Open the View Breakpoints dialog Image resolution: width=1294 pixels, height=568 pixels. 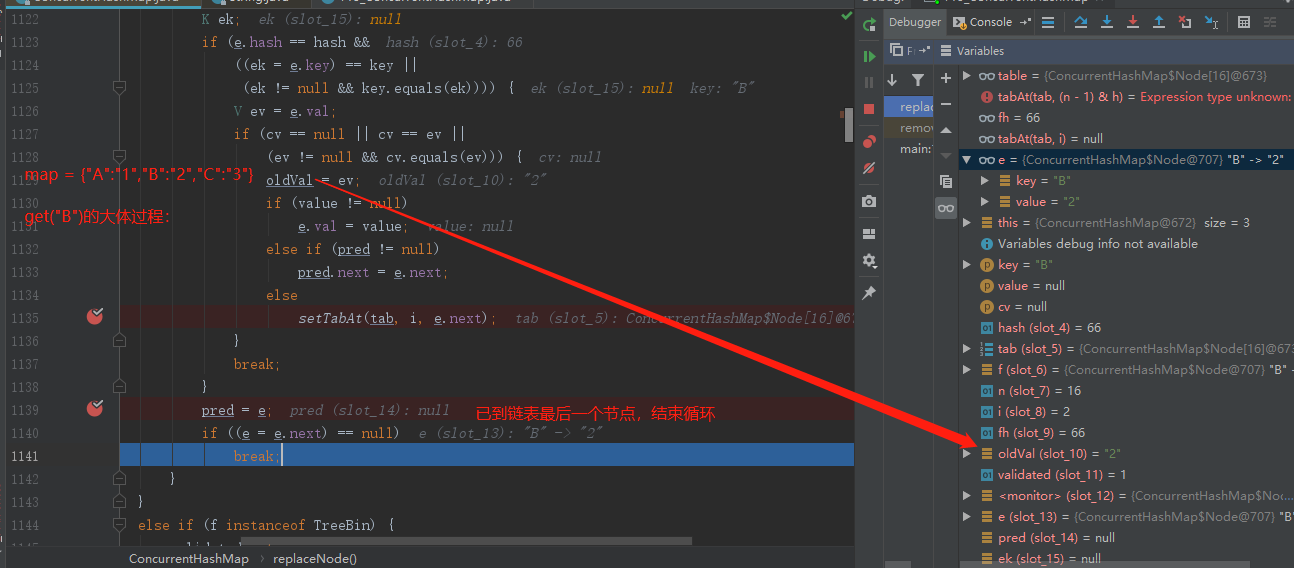pyautogui.click(x=869, y=142)
